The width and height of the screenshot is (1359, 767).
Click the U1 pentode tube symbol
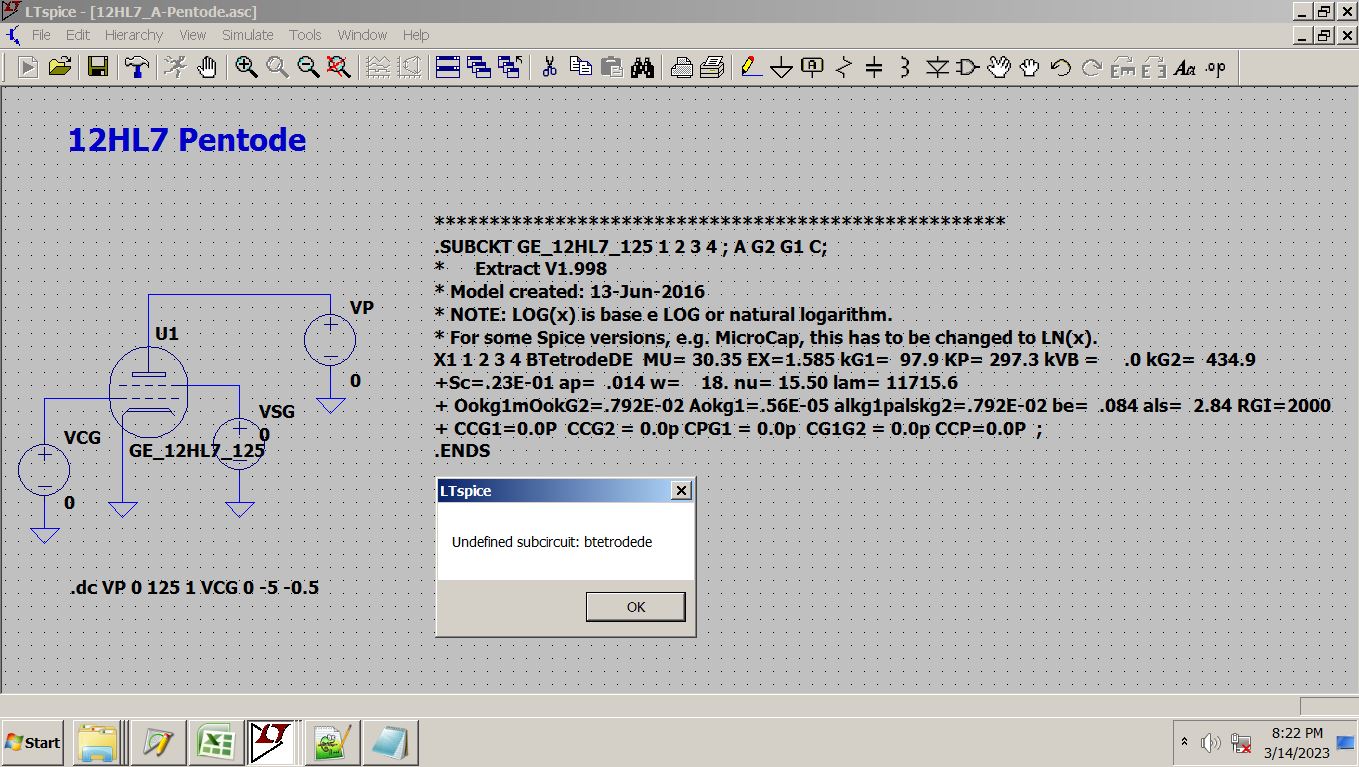click(x=148, y=391)
